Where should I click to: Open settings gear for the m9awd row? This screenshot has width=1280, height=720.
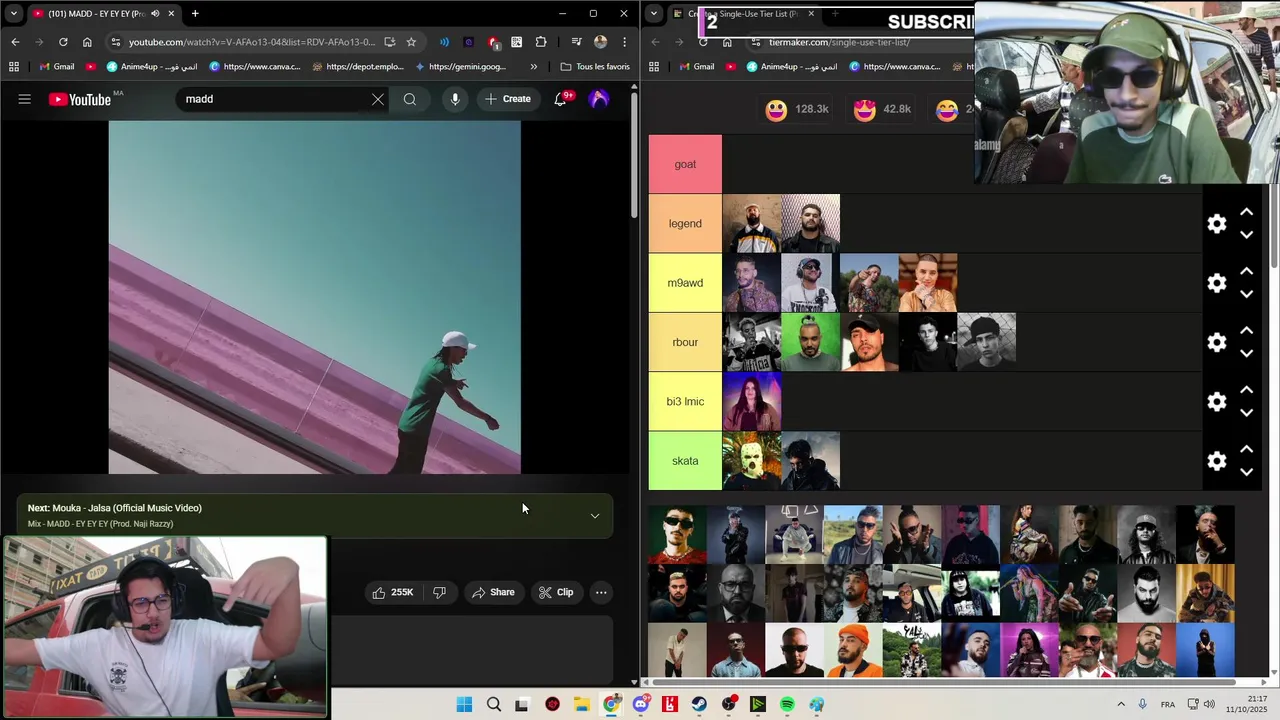coord(1217,283)
